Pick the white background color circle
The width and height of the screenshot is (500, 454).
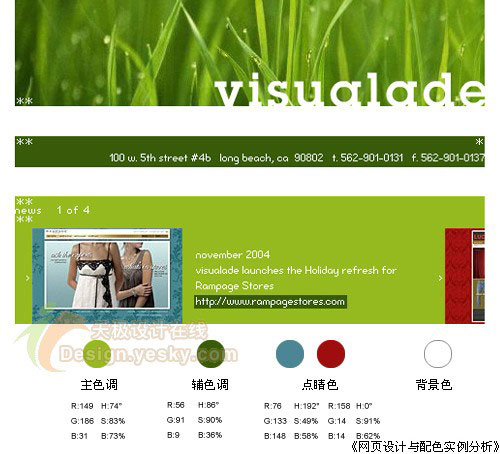coord(438,354)
